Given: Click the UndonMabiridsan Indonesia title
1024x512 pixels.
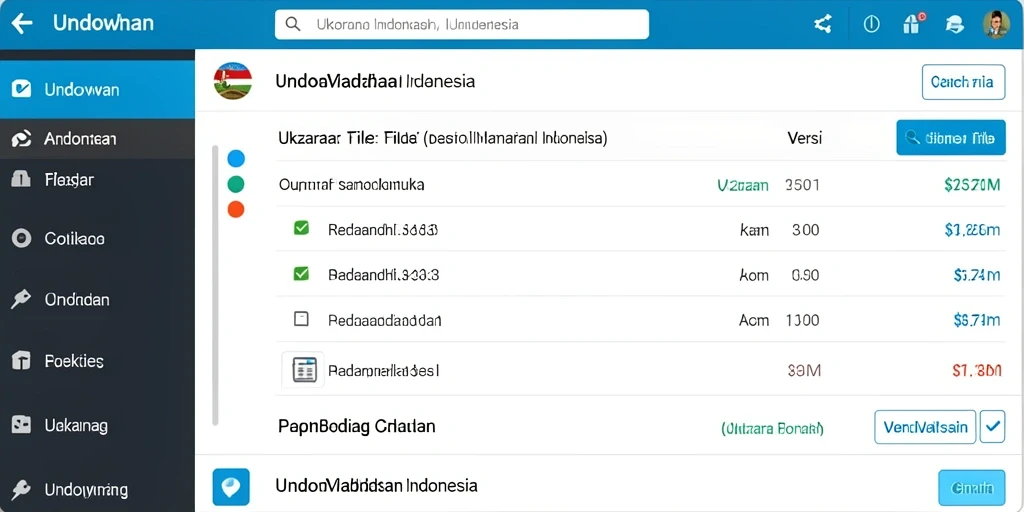Looking at the screenshot, I should (376, 486).
